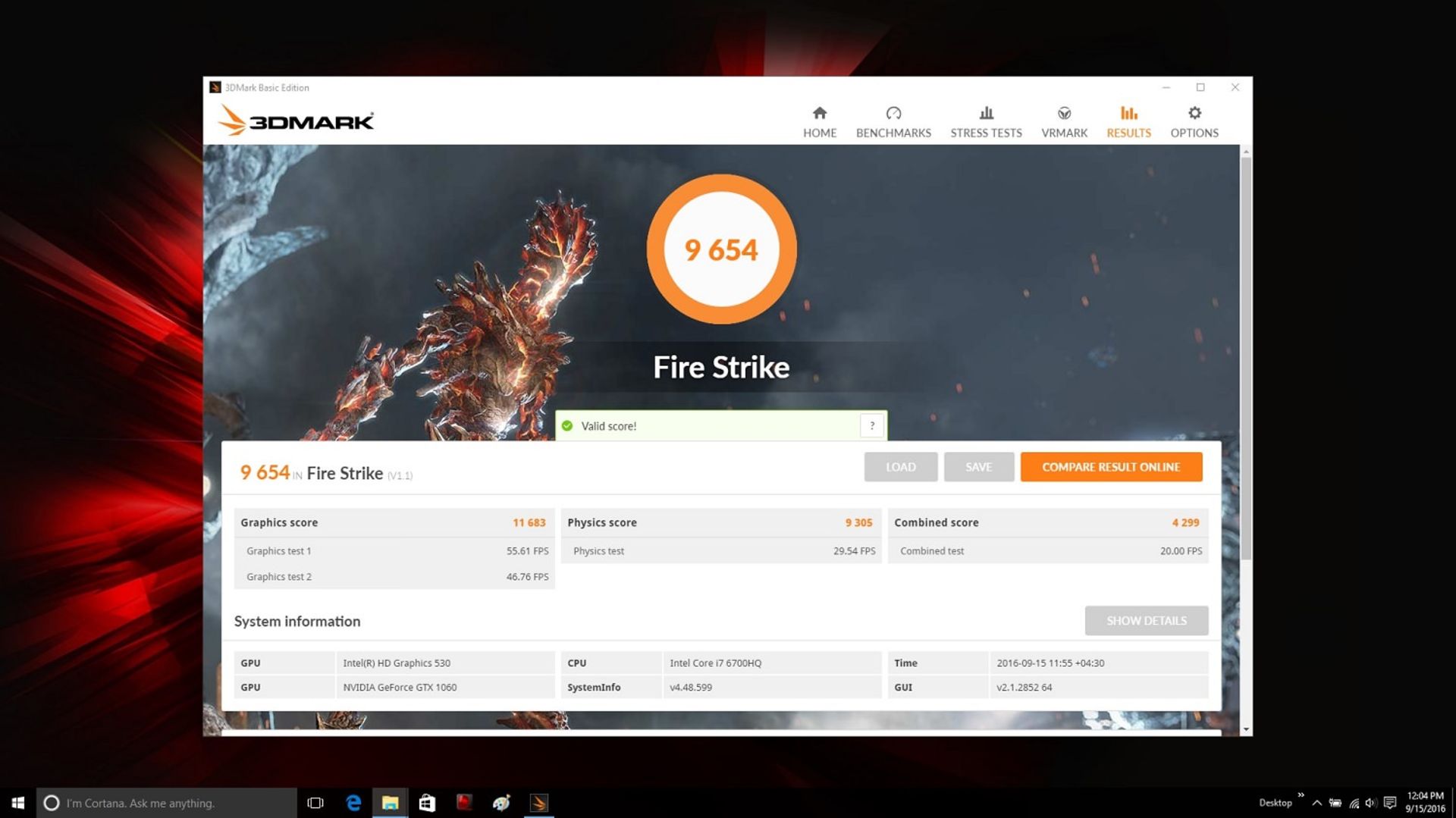This screenshot has width=1456, height=818.
Task: Open Benchmarks via the gauge icon
Action: [x=893, y=113]
